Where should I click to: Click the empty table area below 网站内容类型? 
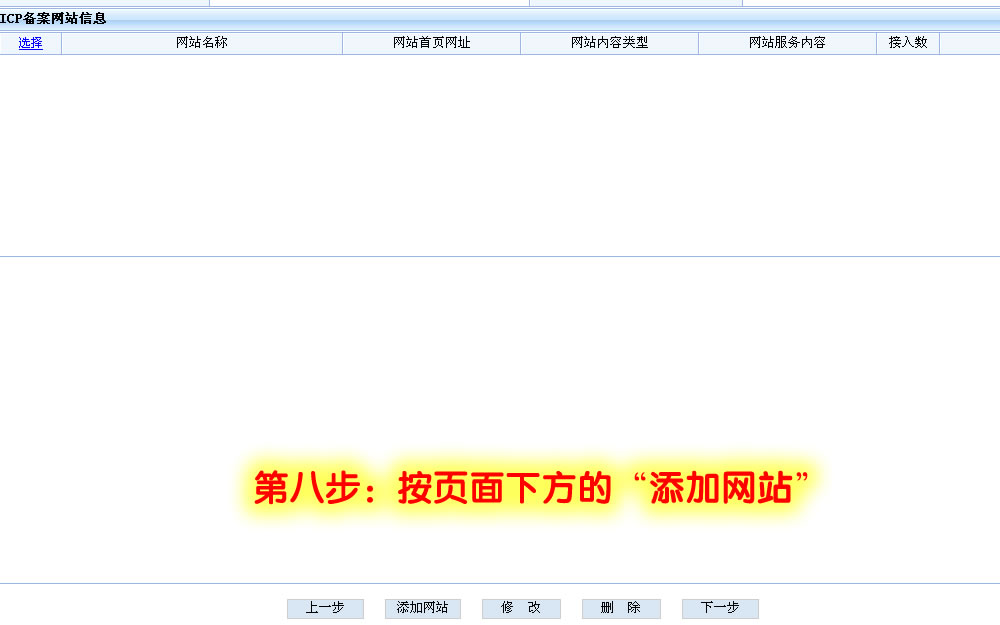609,150
